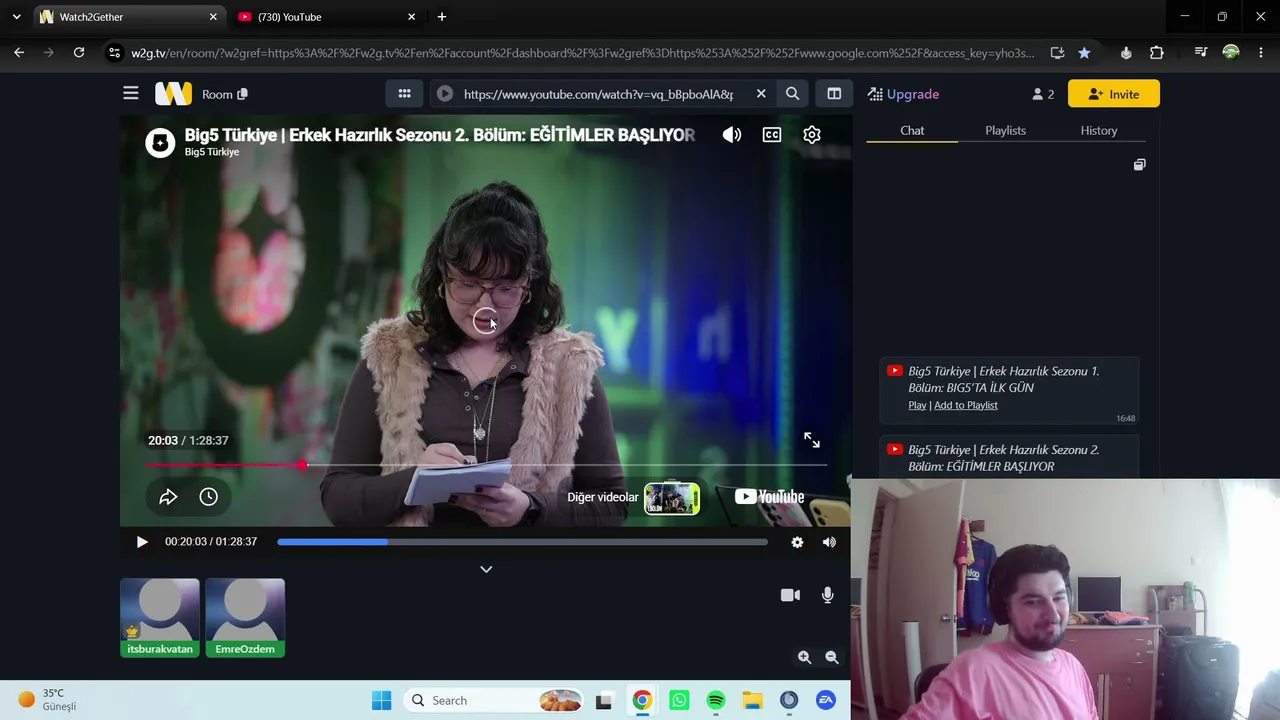Toggle closed captions in the player
The height and width of the screenshot is (720, 1280).
click(x=772, y=135)
